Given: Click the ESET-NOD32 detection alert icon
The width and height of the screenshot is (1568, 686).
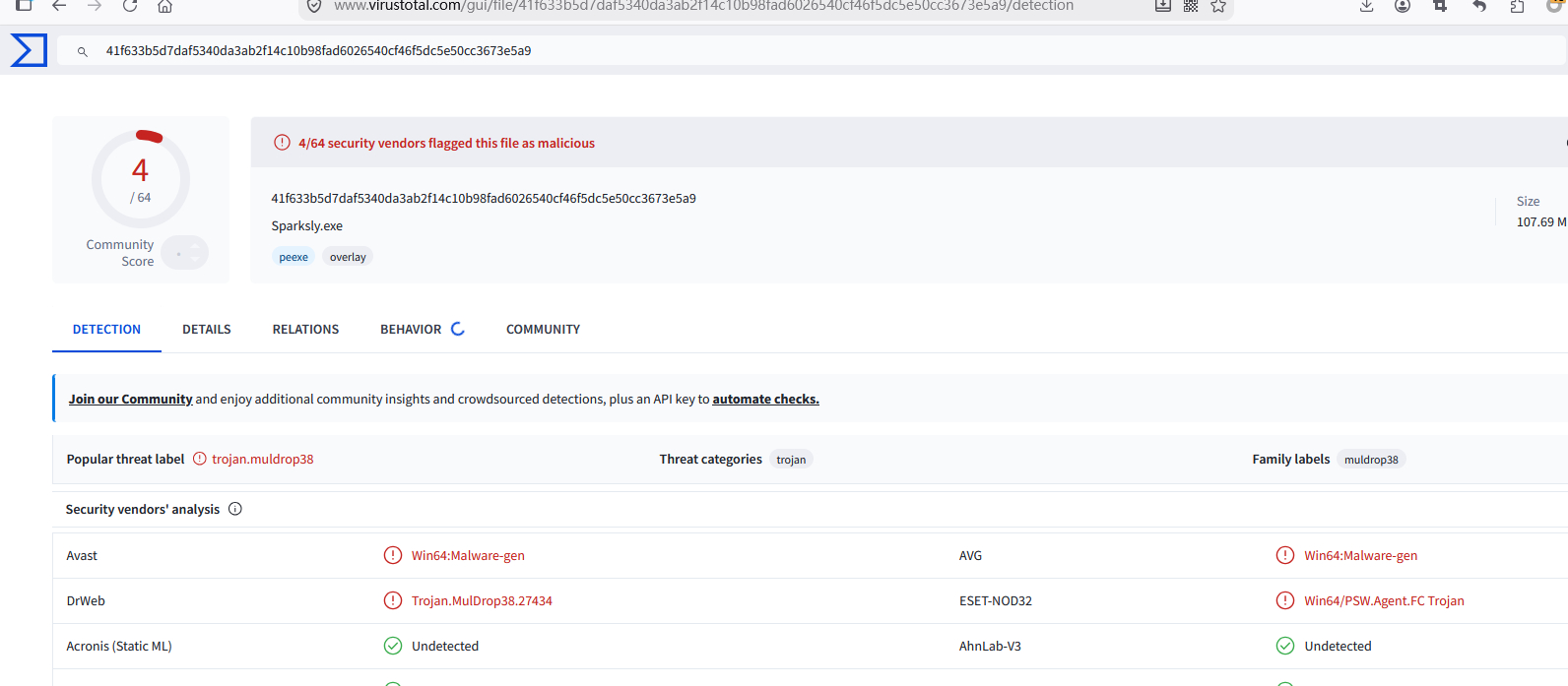Looking at the screenshot, I should (1285, 600).
